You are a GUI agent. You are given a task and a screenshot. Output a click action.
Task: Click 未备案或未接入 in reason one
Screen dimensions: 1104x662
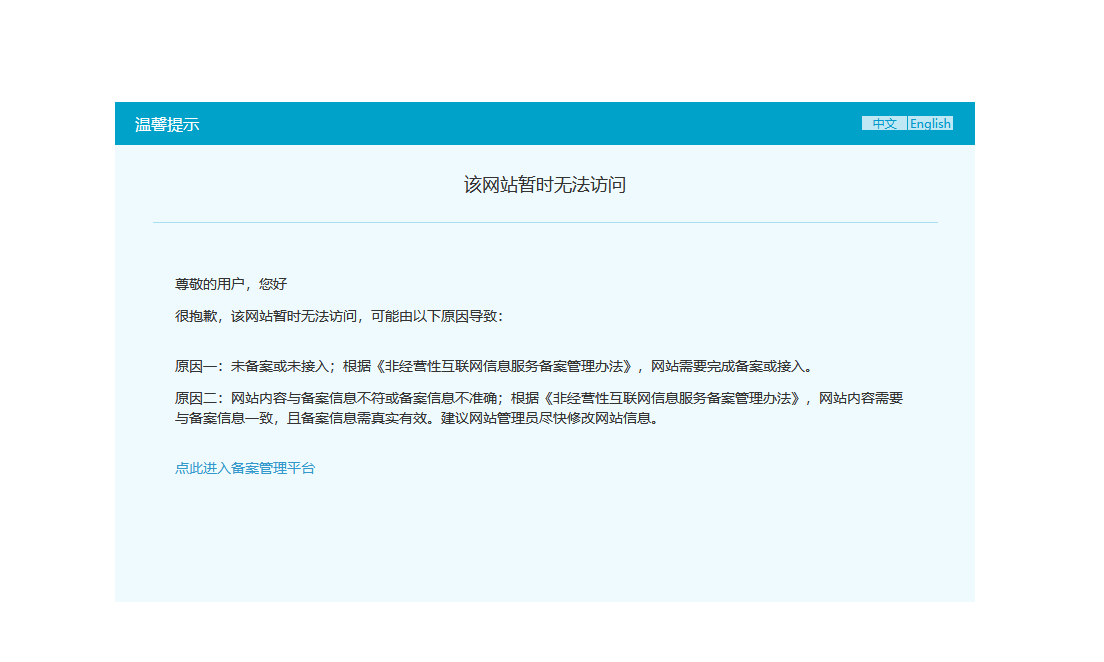[280, 367]
